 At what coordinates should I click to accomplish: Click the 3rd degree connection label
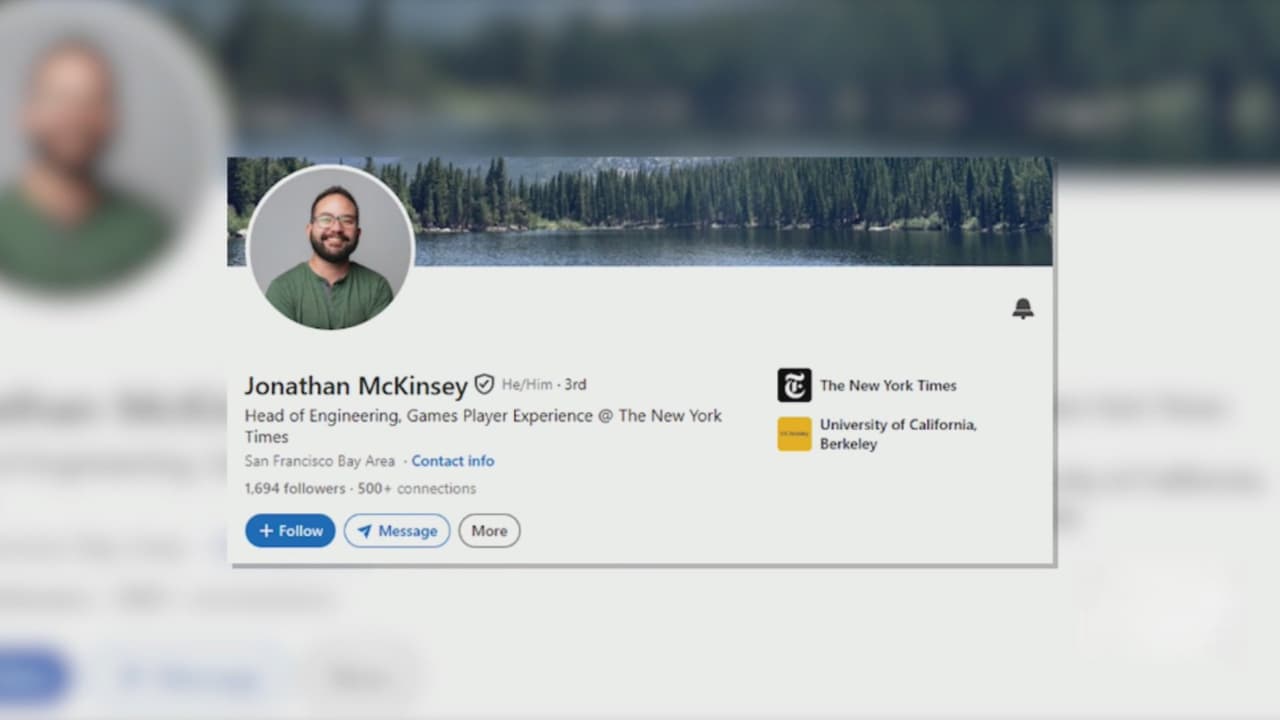[x=575, y=384]
